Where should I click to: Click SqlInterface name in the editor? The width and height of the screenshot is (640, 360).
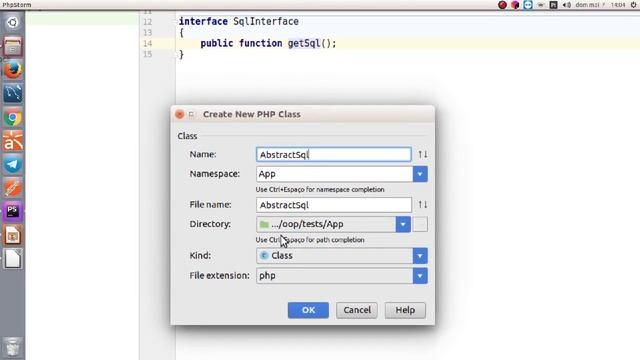(266, 21)
